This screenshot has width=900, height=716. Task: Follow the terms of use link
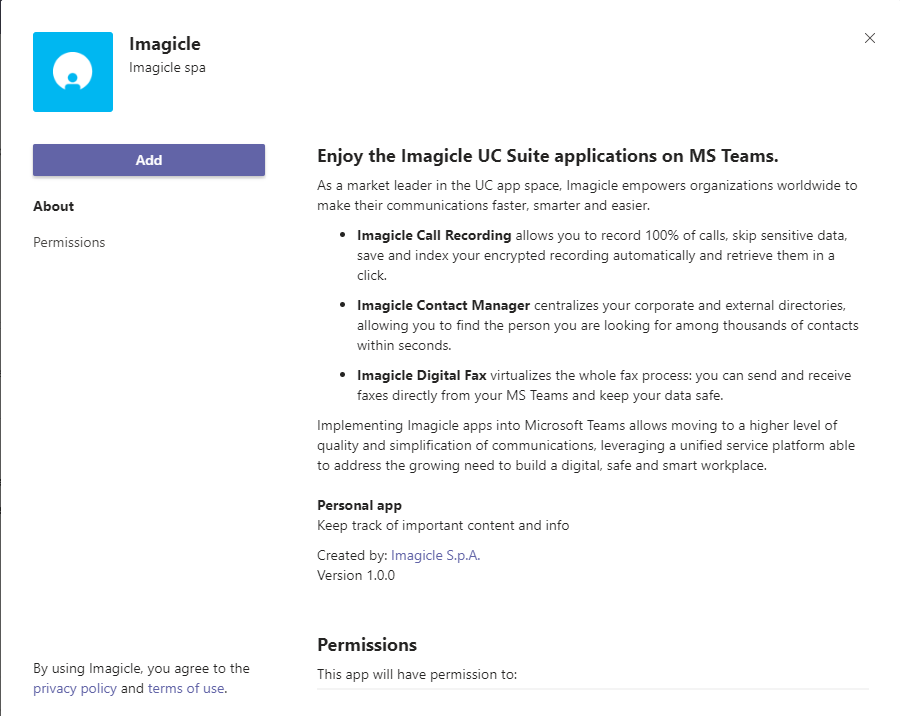186,688
